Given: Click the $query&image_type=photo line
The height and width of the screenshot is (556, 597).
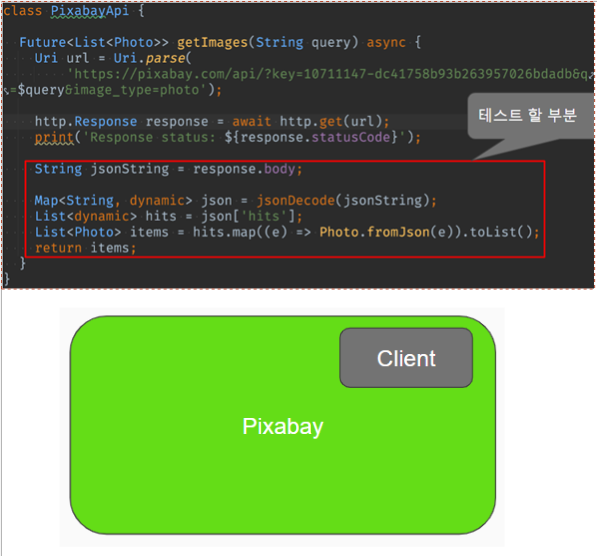Looking at the screenshot, I should click(112, 90).
